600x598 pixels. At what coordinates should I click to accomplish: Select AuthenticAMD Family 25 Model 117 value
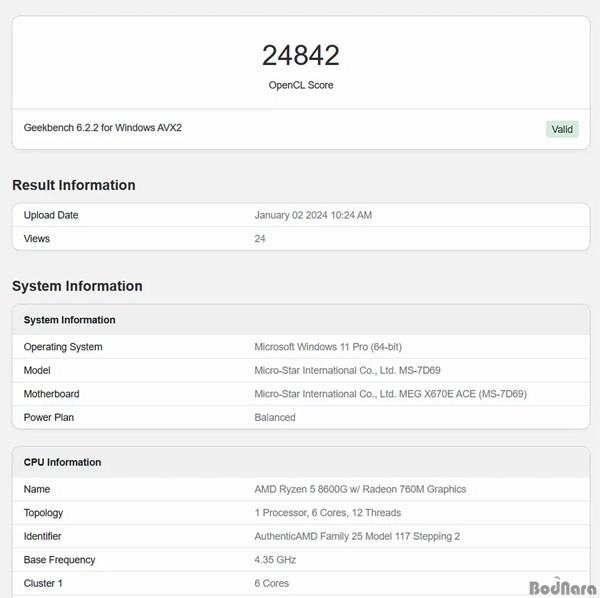357,536
